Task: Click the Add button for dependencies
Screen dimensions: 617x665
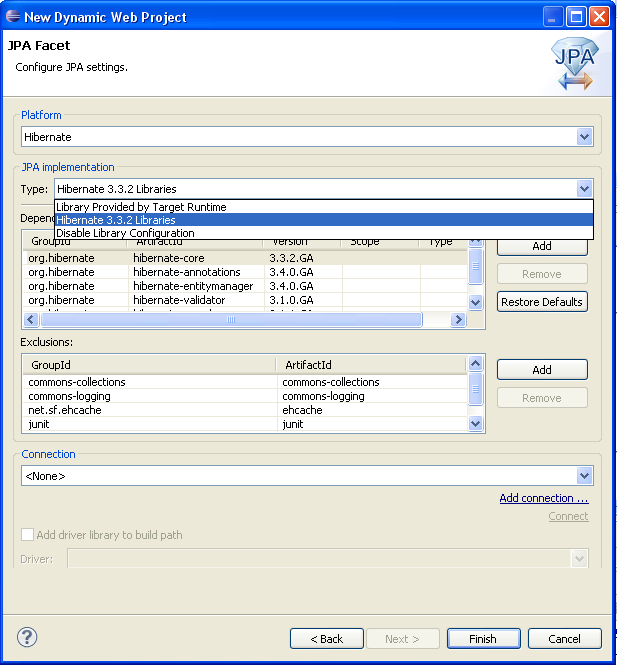Action: 542,246
